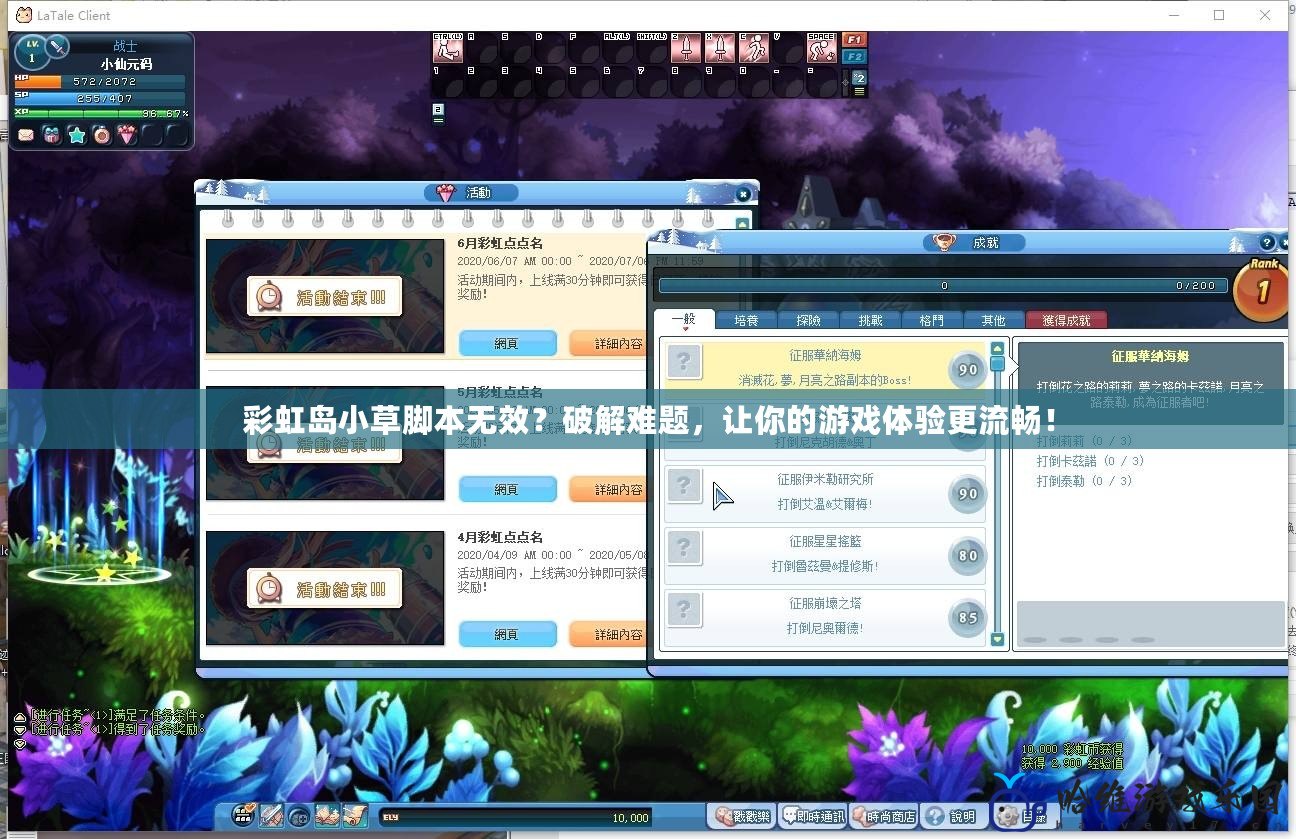
Task: Open the fourth bottom-bar icon
Action: [326, 815]
